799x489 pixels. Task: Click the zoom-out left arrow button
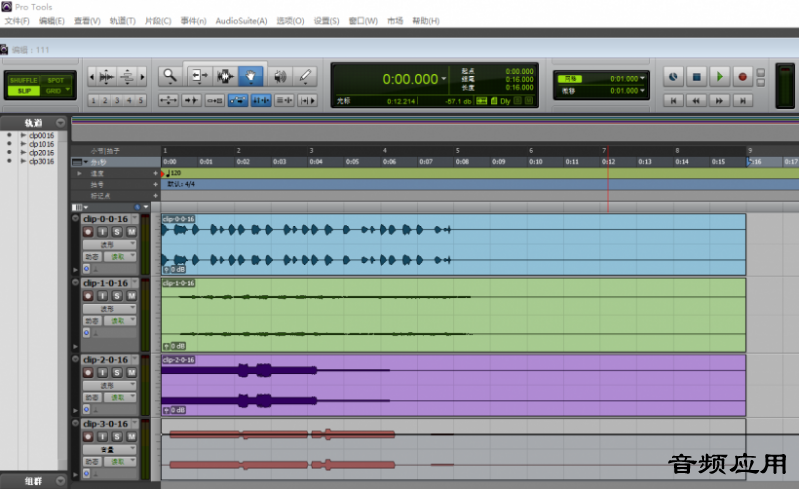(92, 77)
